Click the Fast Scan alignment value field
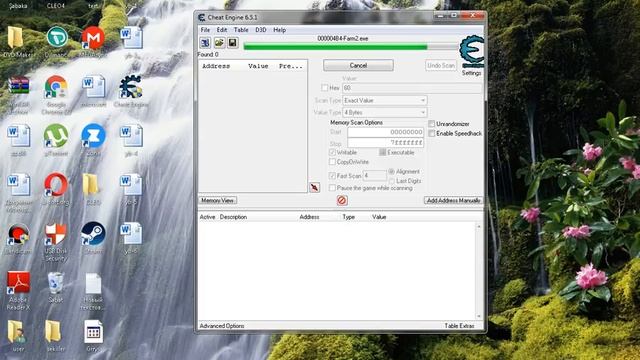 (375, 176)
